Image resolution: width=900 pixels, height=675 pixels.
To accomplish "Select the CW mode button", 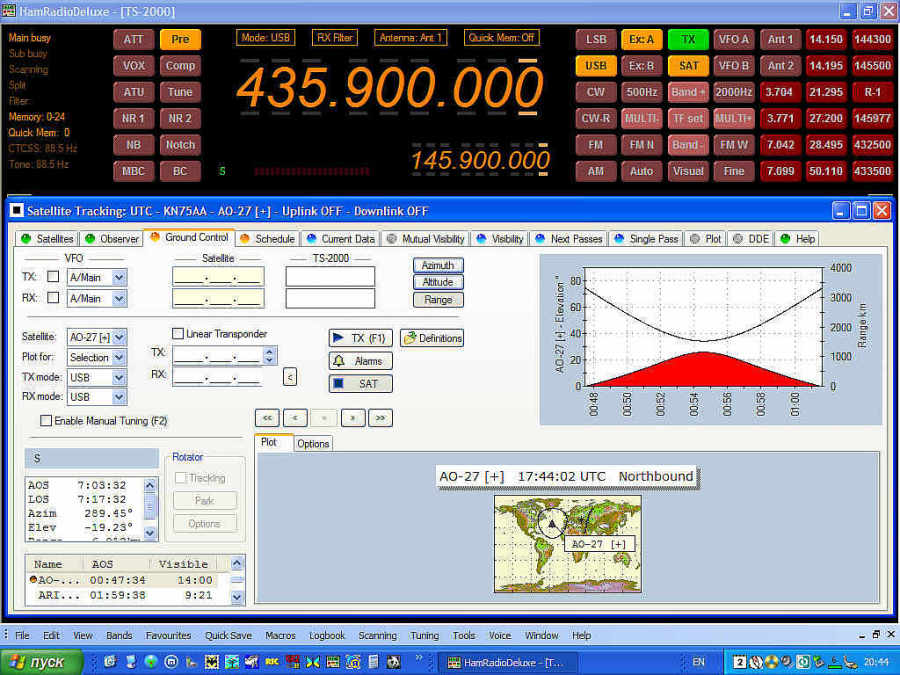I will 596,92.
